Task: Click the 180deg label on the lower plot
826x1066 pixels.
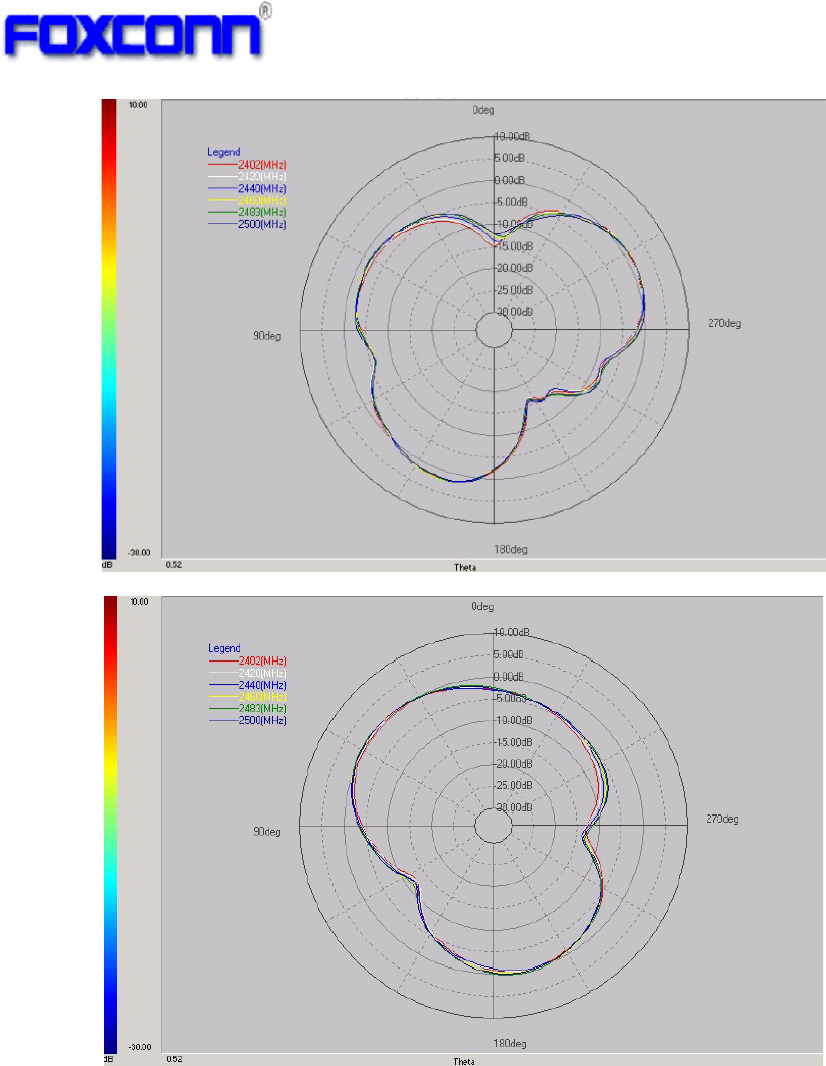Action: (510, 1044)
